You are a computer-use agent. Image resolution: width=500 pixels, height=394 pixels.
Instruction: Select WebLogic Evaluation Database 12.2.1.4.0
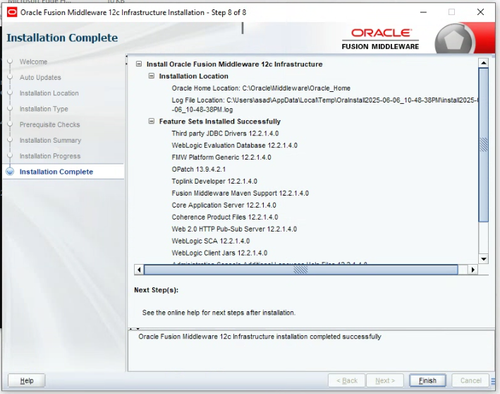click(x=235, y=145)
